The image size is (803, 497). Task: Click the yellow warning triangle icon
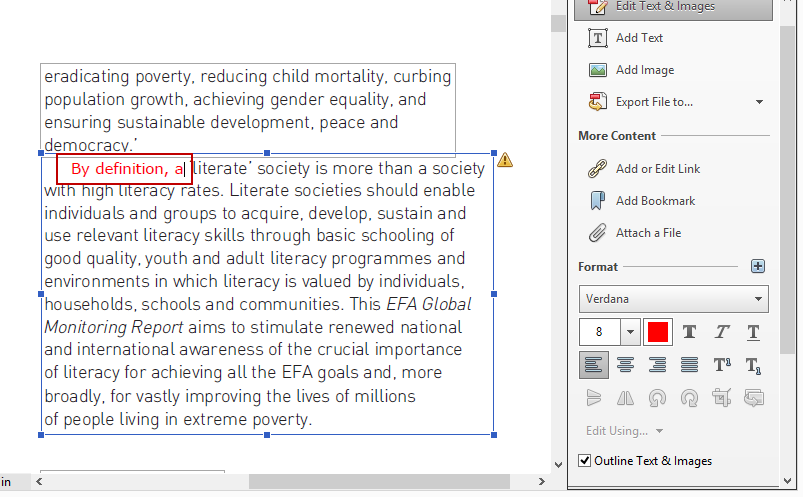[505, 160]
